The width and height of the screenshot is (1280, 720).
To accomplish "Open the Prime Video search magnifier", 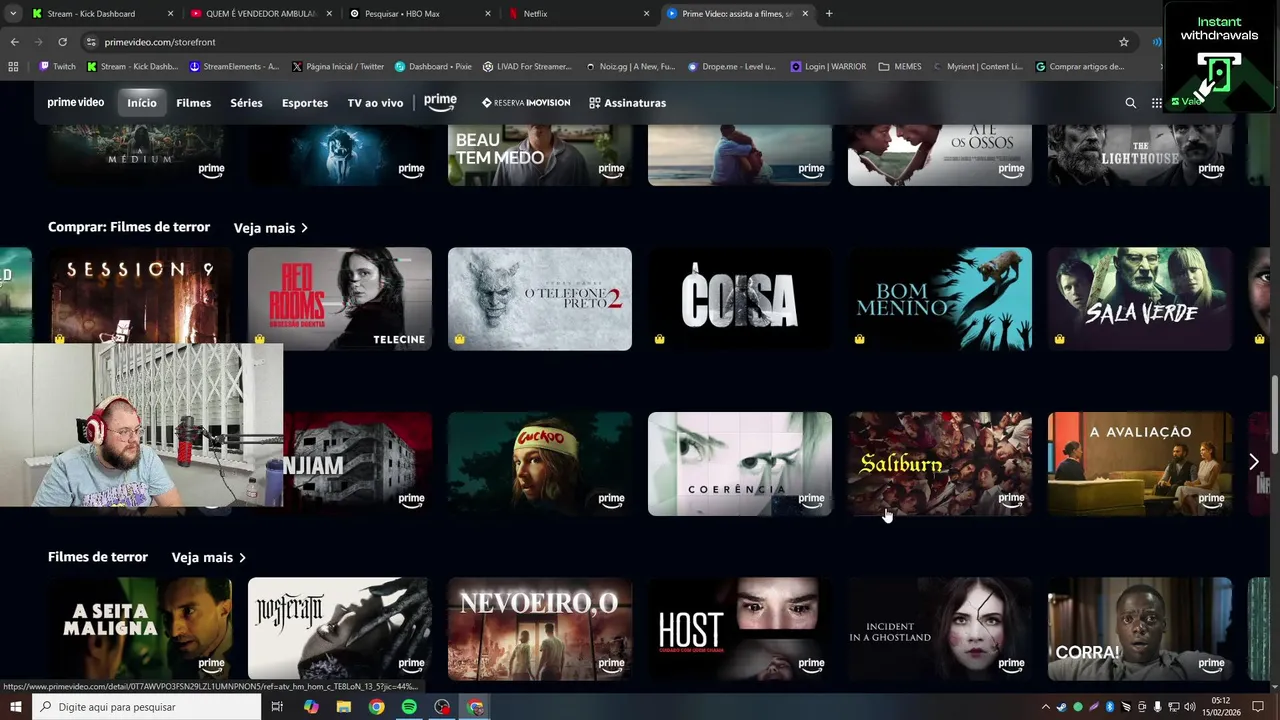I will coord(1131,103).
